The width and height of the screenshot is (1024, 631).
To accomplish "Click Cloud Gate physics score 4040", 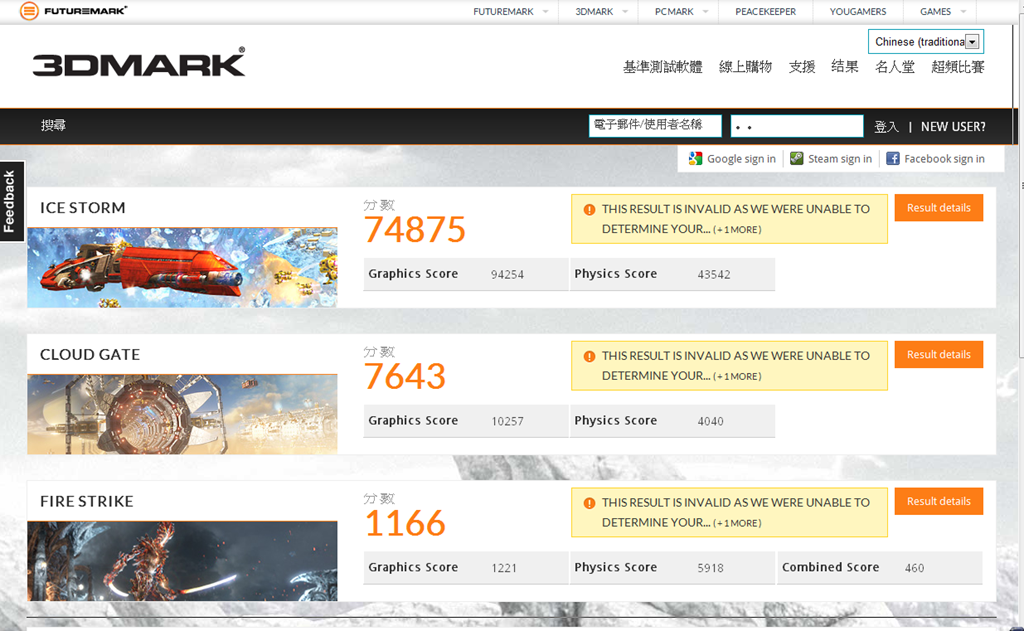I will tap(711, 422).
